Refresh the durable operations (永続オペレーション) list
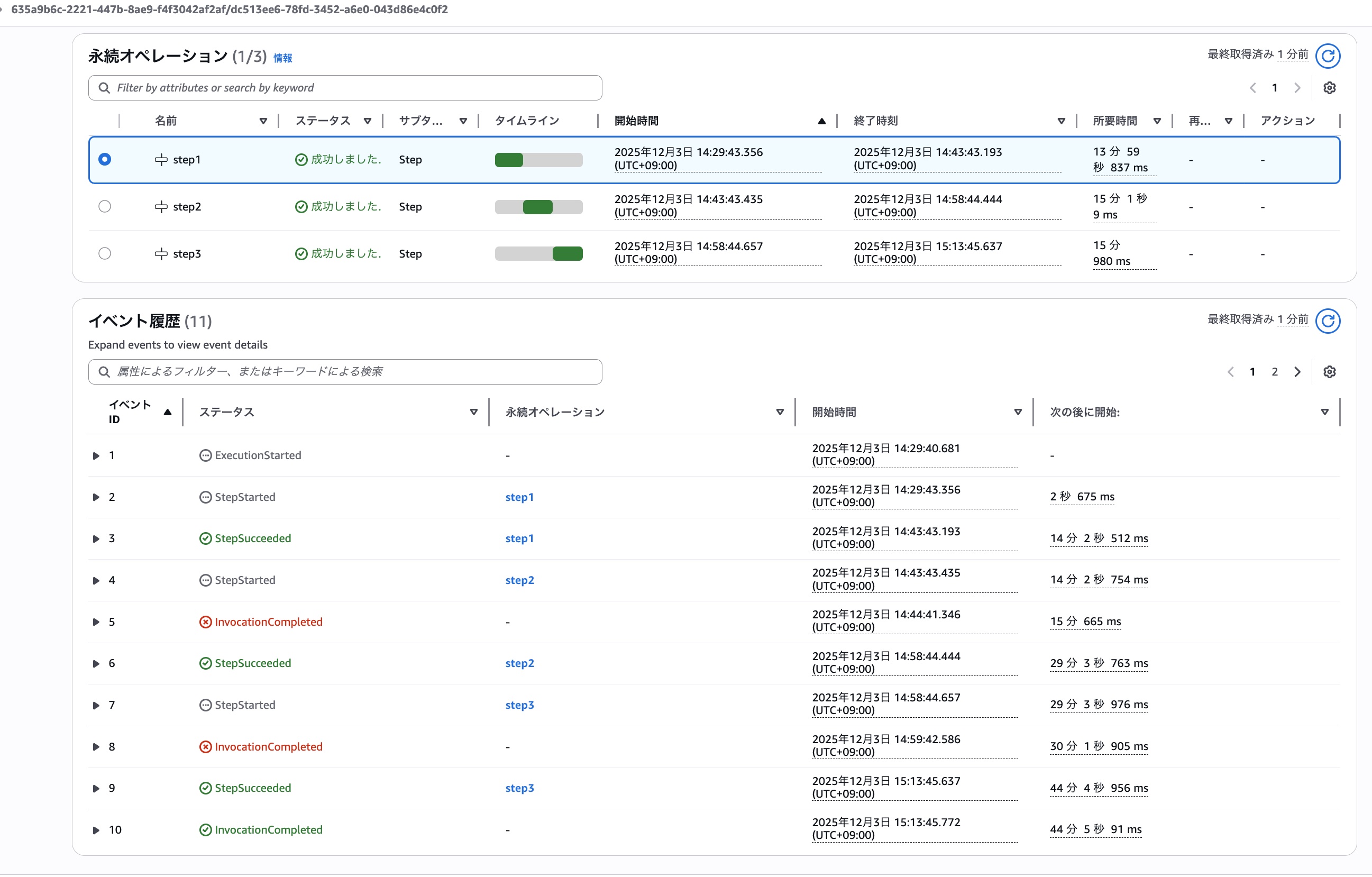 1327,56
